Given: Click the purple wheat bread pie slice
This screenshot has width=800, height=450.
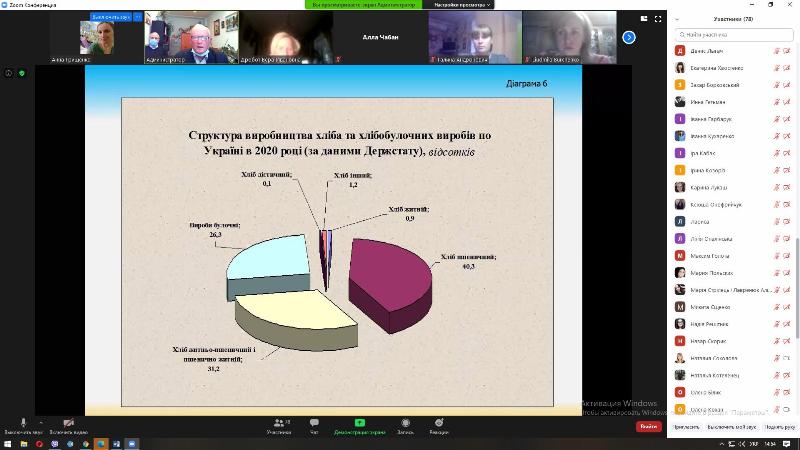Looking at the screenshot, I should pyautogui.click(x=390, y=283).
